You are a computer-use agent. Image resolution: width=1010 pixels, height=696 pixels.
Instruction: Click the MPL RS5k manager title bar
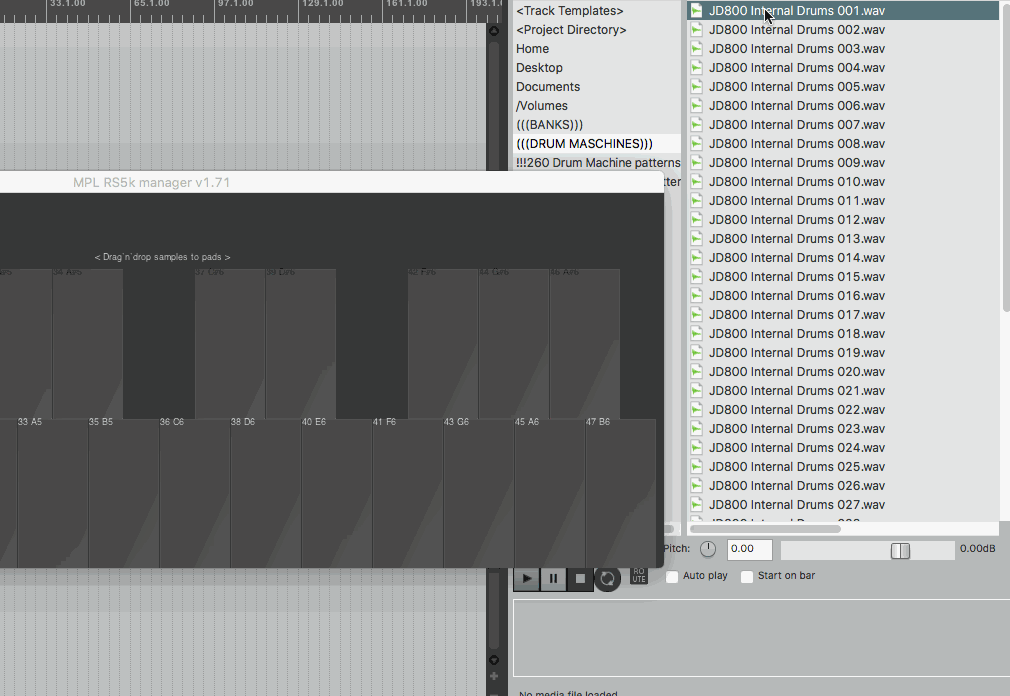pyautogui.click(x=332, y=182)
